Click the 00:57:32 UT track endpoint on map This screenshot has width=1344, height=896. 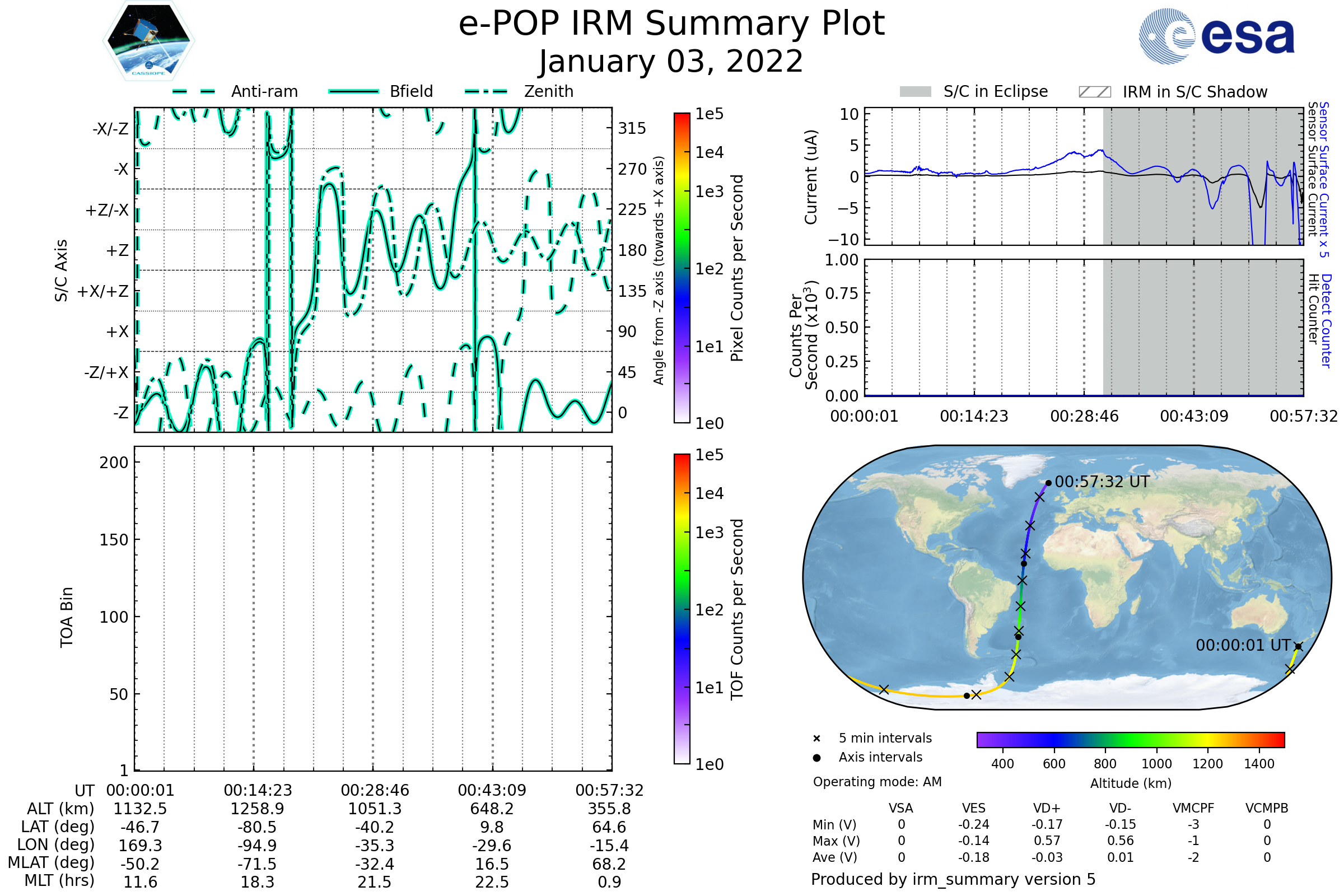1048,483
